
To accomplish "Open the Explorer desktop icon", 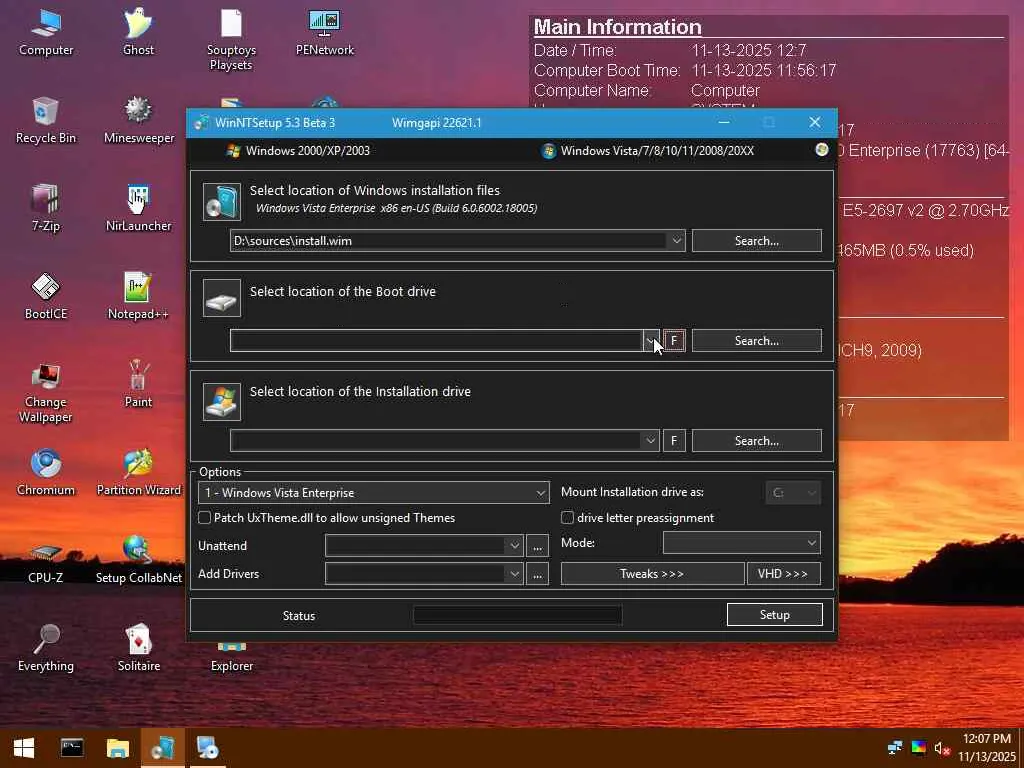I will [x=232, y=658].
